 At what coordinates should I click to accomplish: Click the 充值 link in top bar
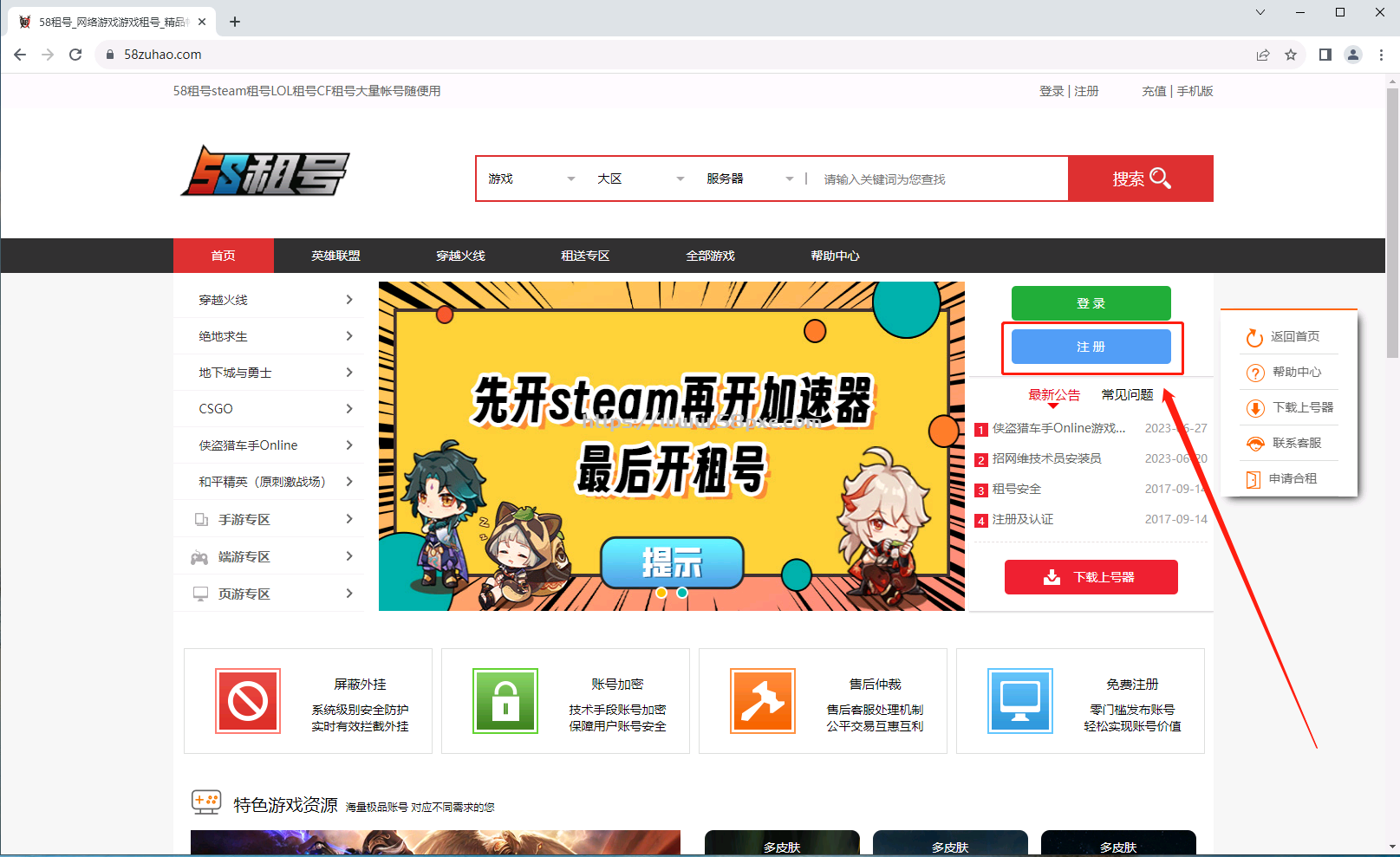click(1154, 91)
